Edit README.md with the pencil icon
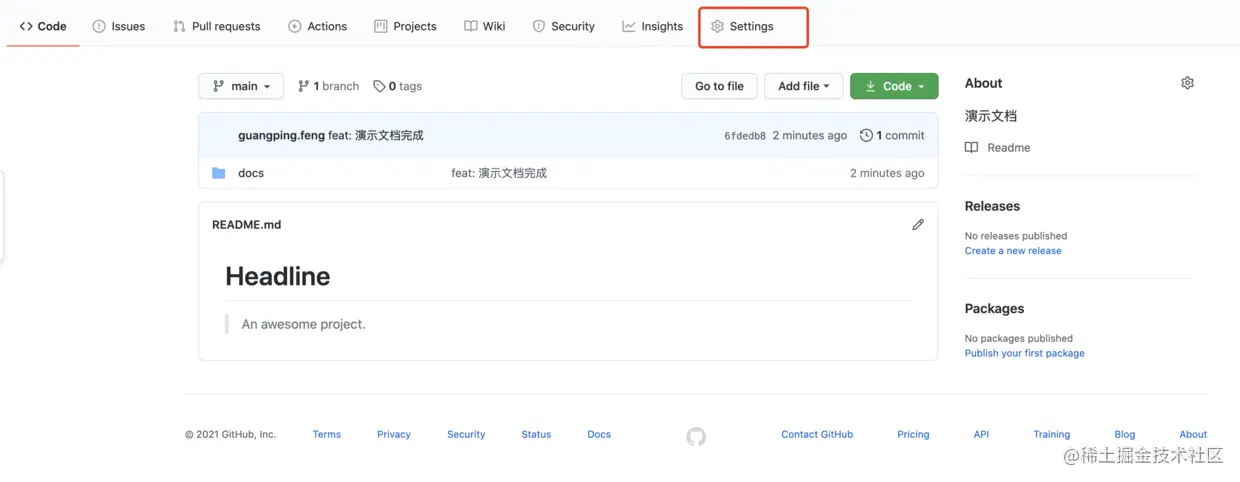 (x=918, y=225)
